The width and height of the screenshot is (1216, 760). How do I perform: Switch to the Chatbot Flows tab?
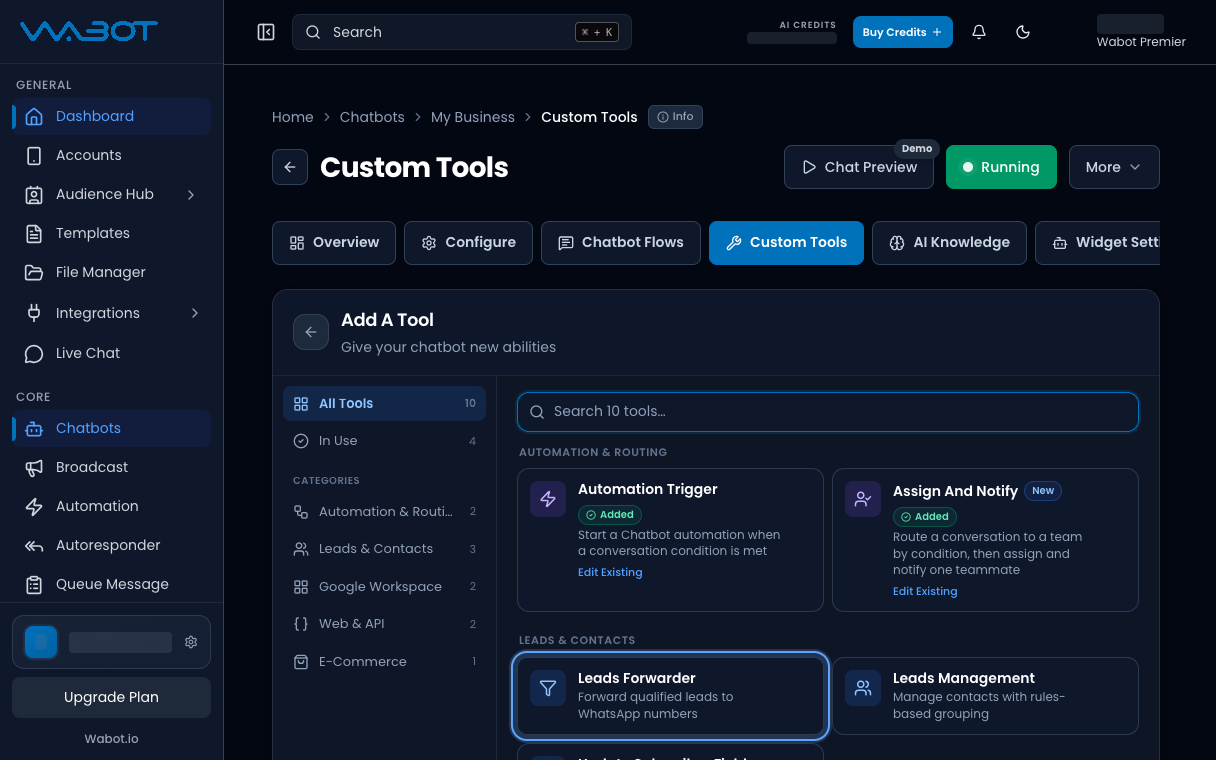[621, 243]
